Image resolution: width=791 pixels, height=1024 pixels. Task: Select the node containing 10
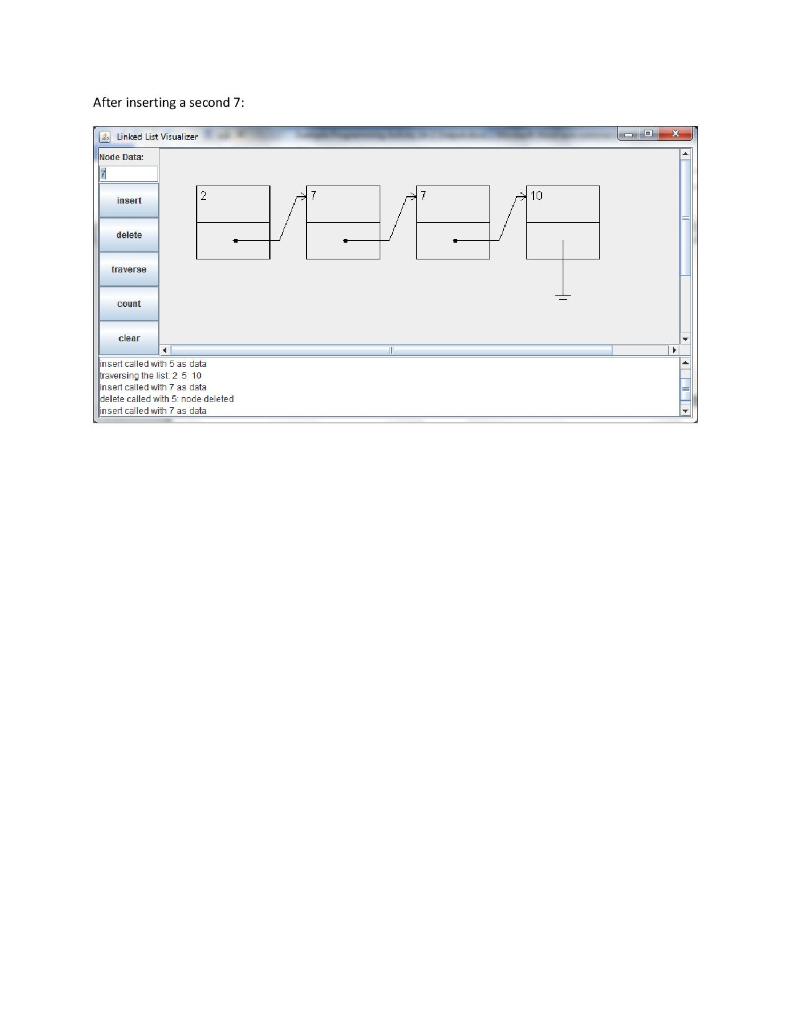click(x=563, y=223)
